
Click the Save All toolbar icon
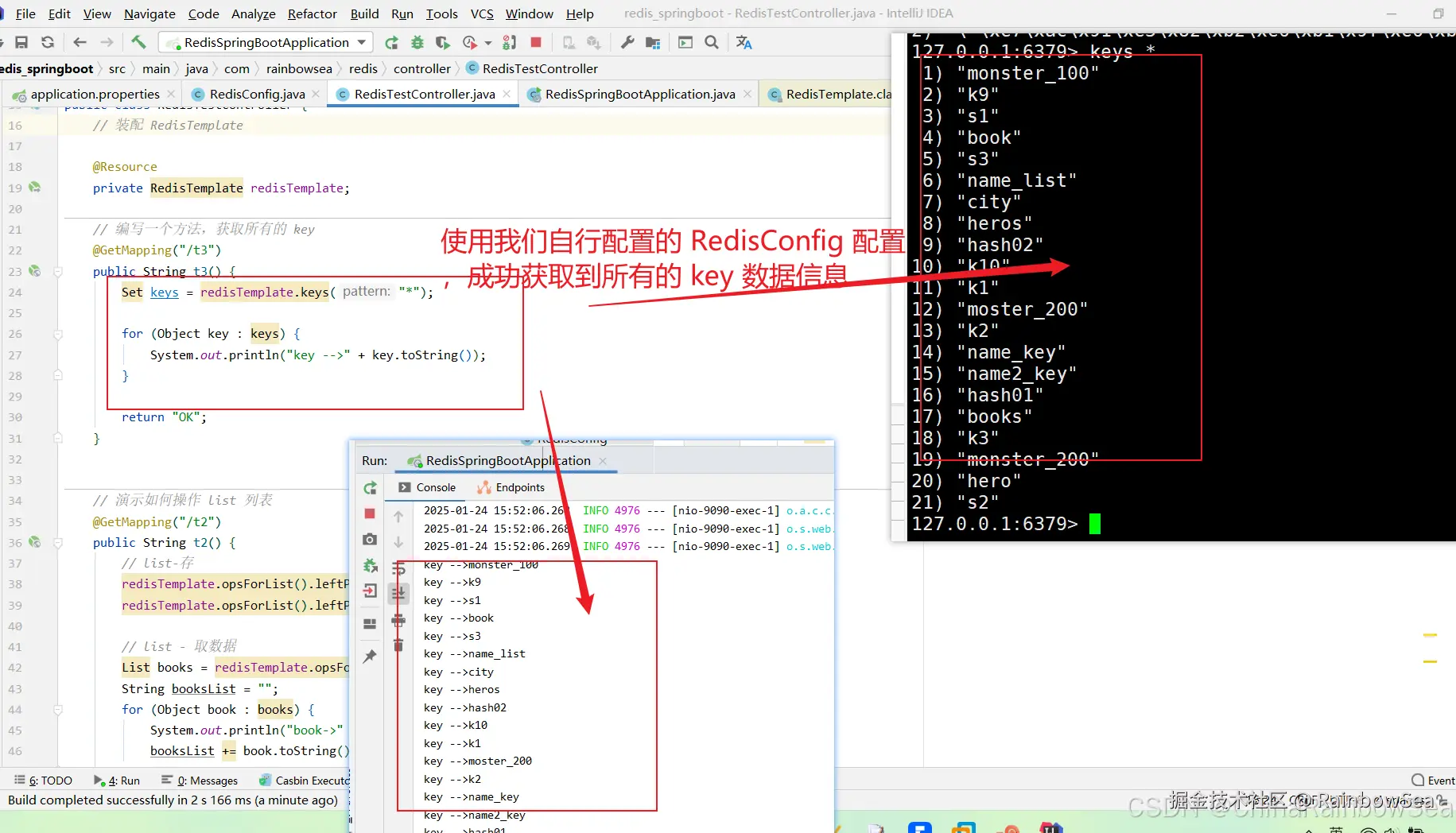[x=21, y=42]
